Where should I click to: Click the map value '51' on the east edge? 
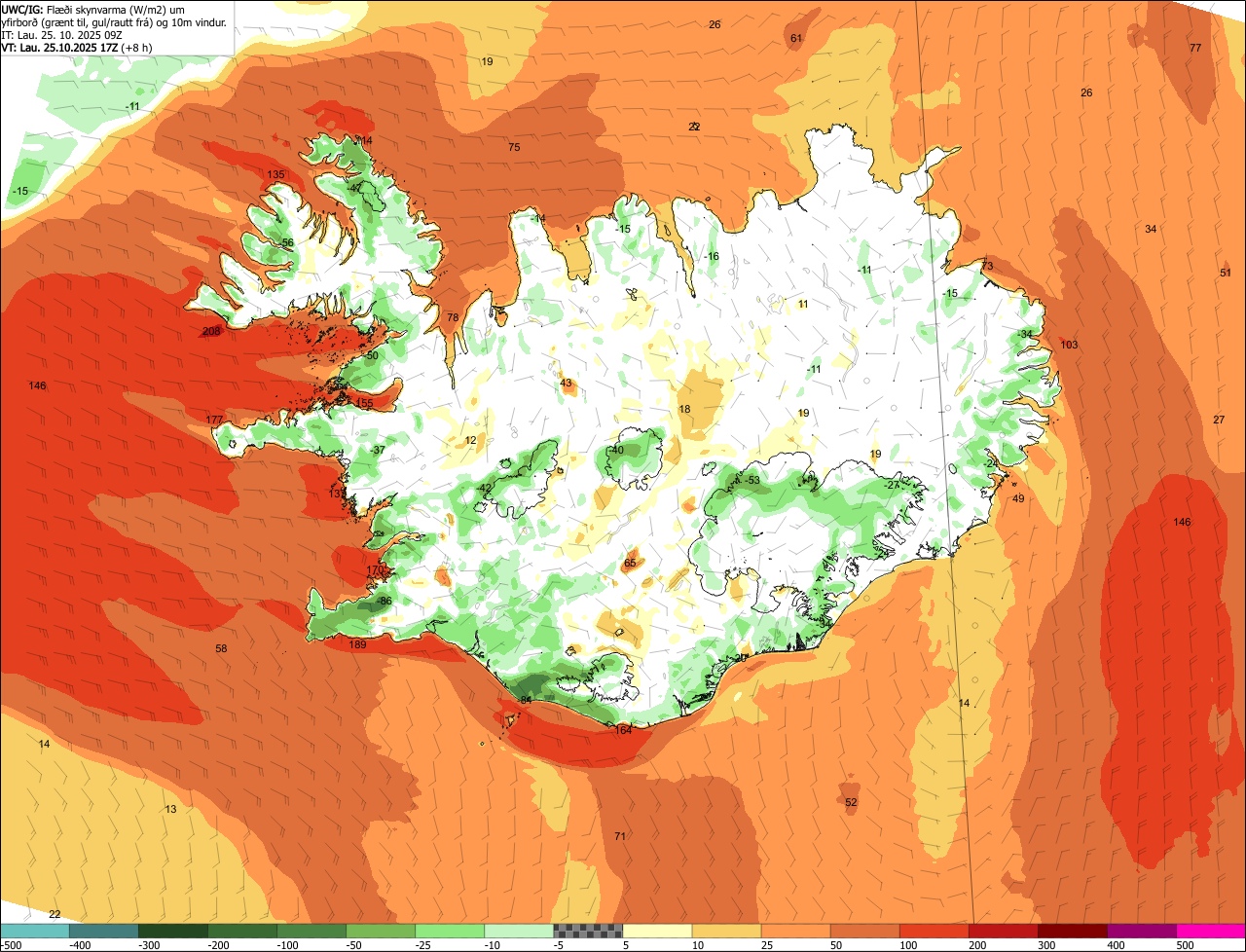tap(1225, 274)
